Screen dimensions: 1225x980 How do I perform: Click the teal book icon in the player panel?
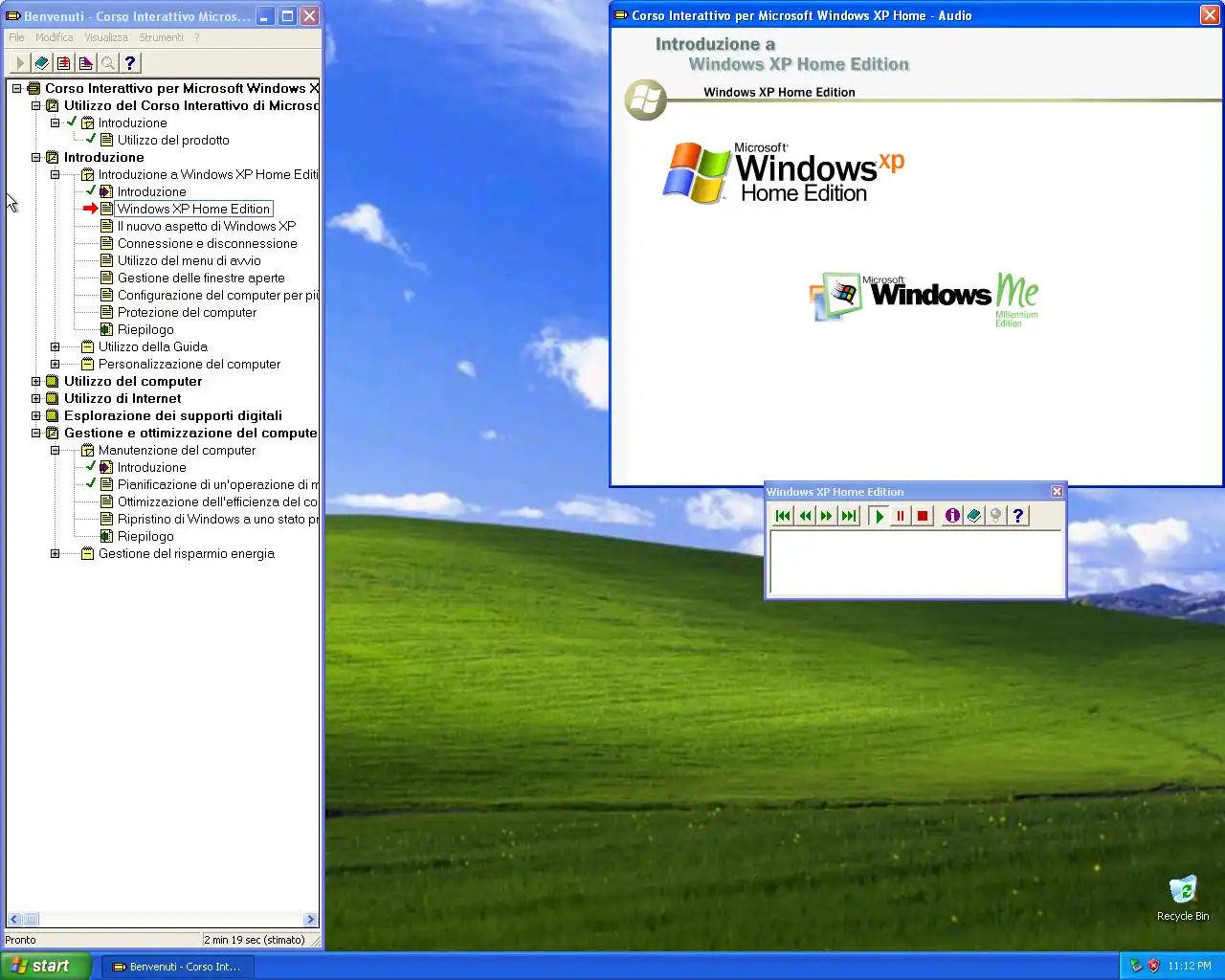coord(974,516)
